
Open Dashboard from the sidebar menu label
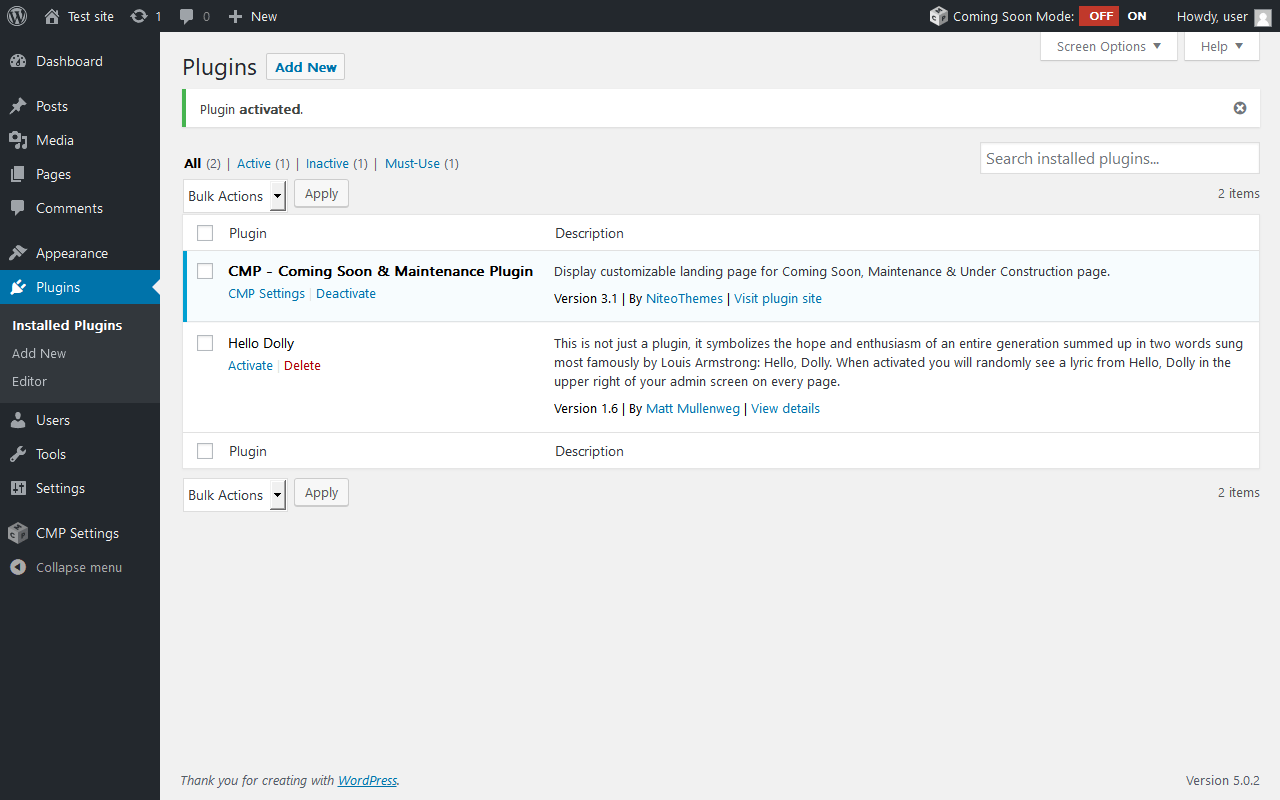(69, 61)
